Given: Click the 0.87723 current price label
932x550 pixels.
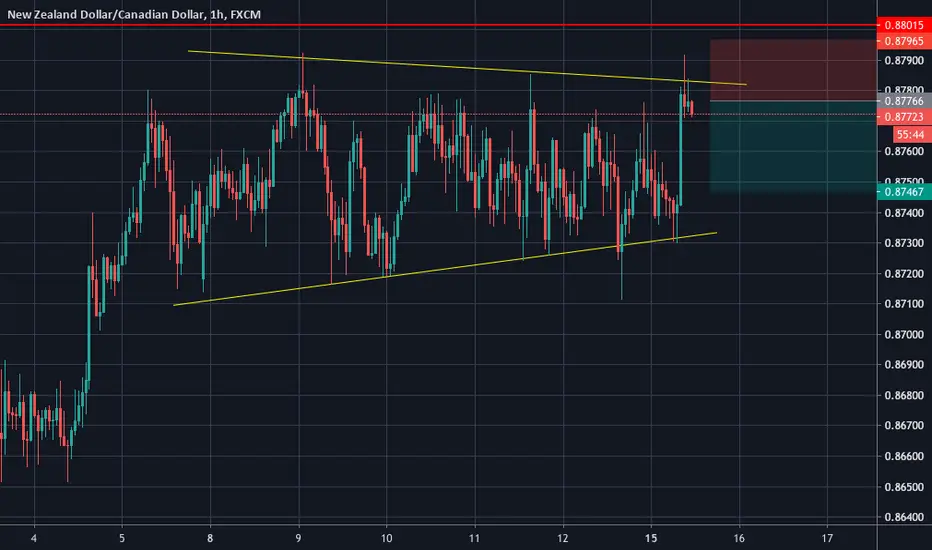Looking at the screenshot, I should coord(904,117).
